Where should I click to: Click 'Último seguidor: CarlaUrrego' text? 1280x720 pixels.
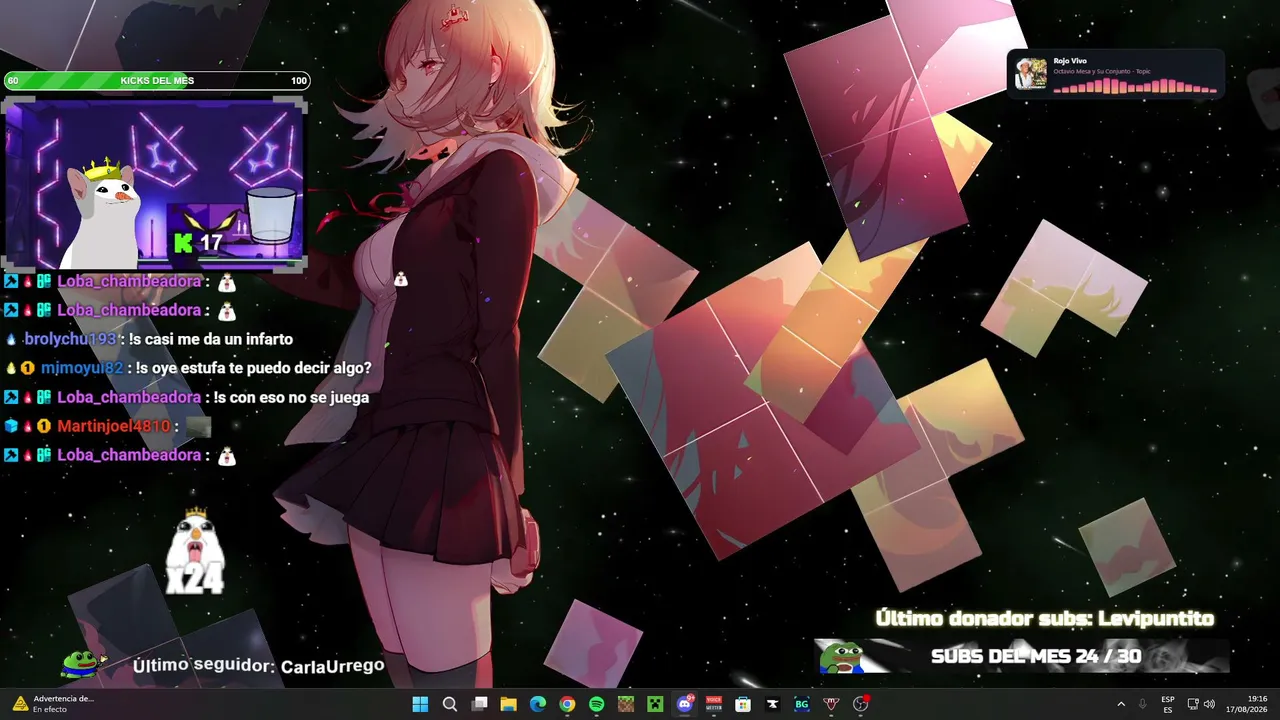point(258,666)
